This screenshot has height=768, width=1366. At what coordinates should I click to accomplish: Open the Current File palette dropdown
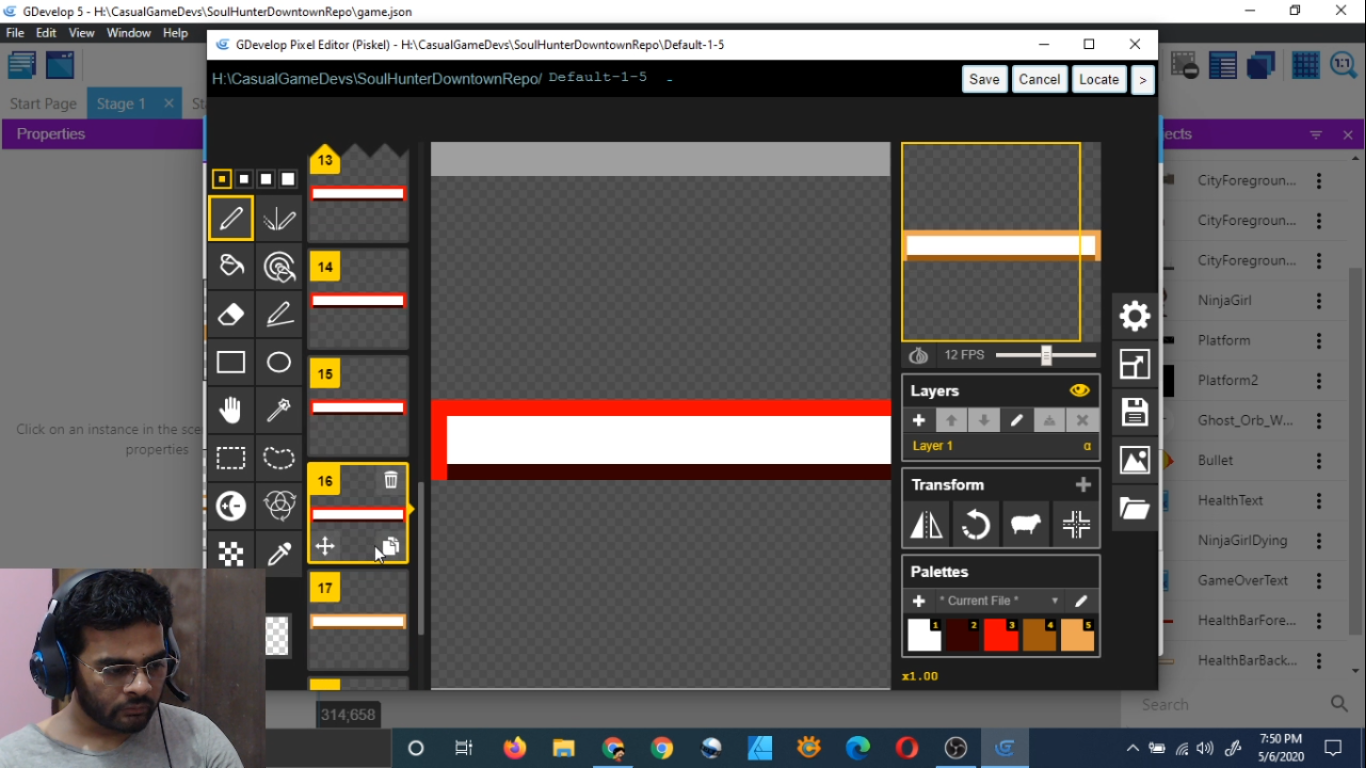click(x=998, y=601)
